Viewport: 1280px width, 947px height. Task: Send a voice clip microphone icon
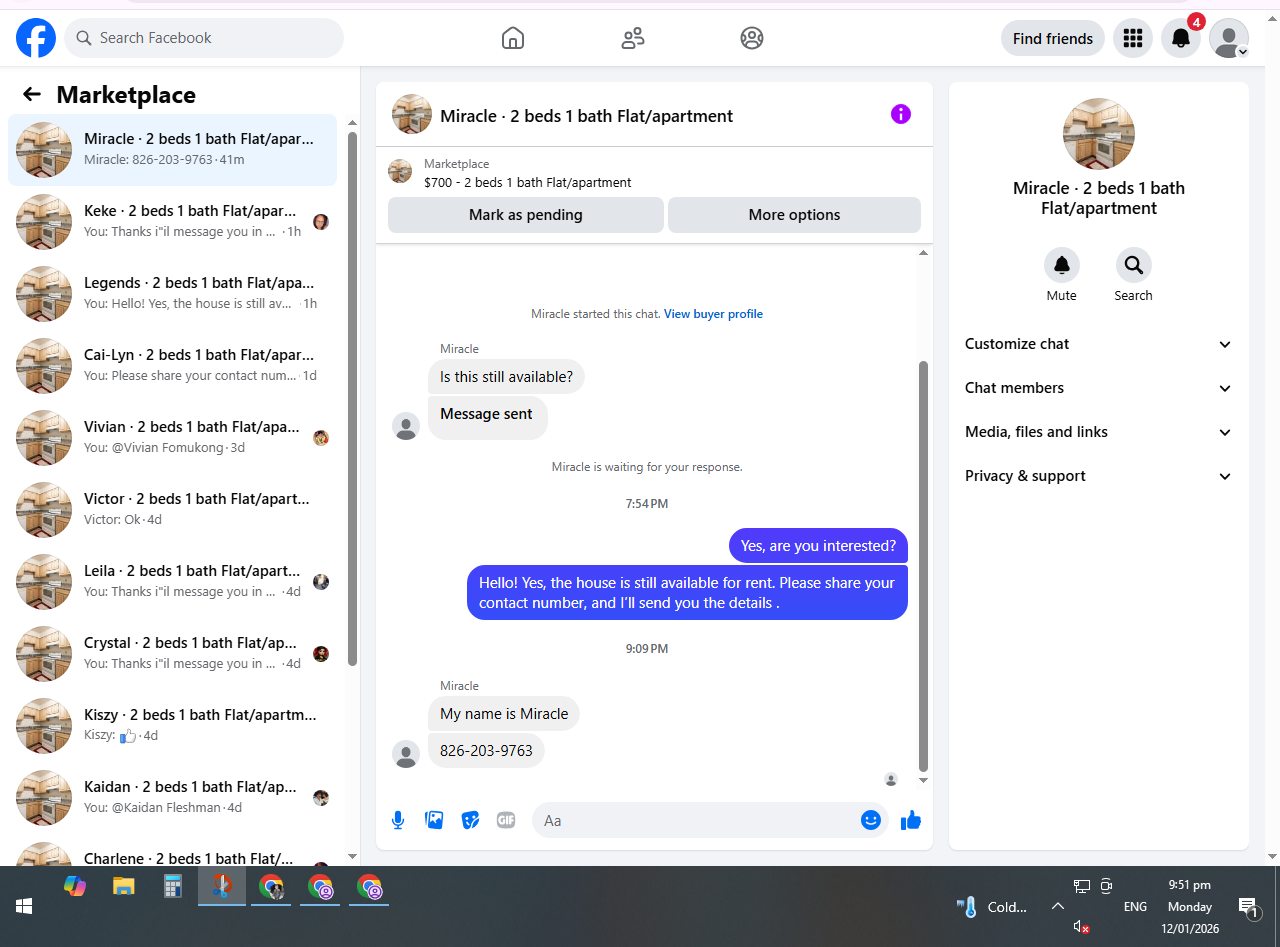coord(398,820)
